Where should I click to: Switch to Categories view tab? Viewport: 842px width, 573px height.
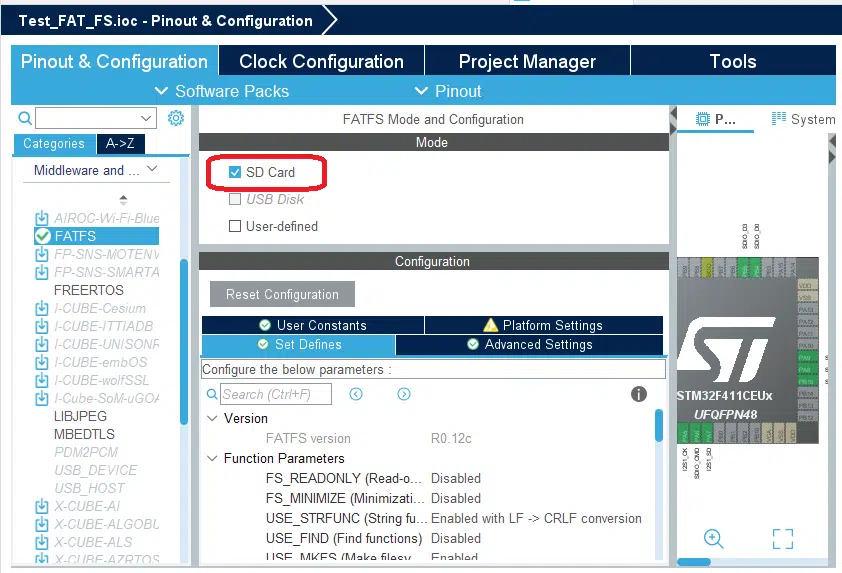(x=54, y=143)
